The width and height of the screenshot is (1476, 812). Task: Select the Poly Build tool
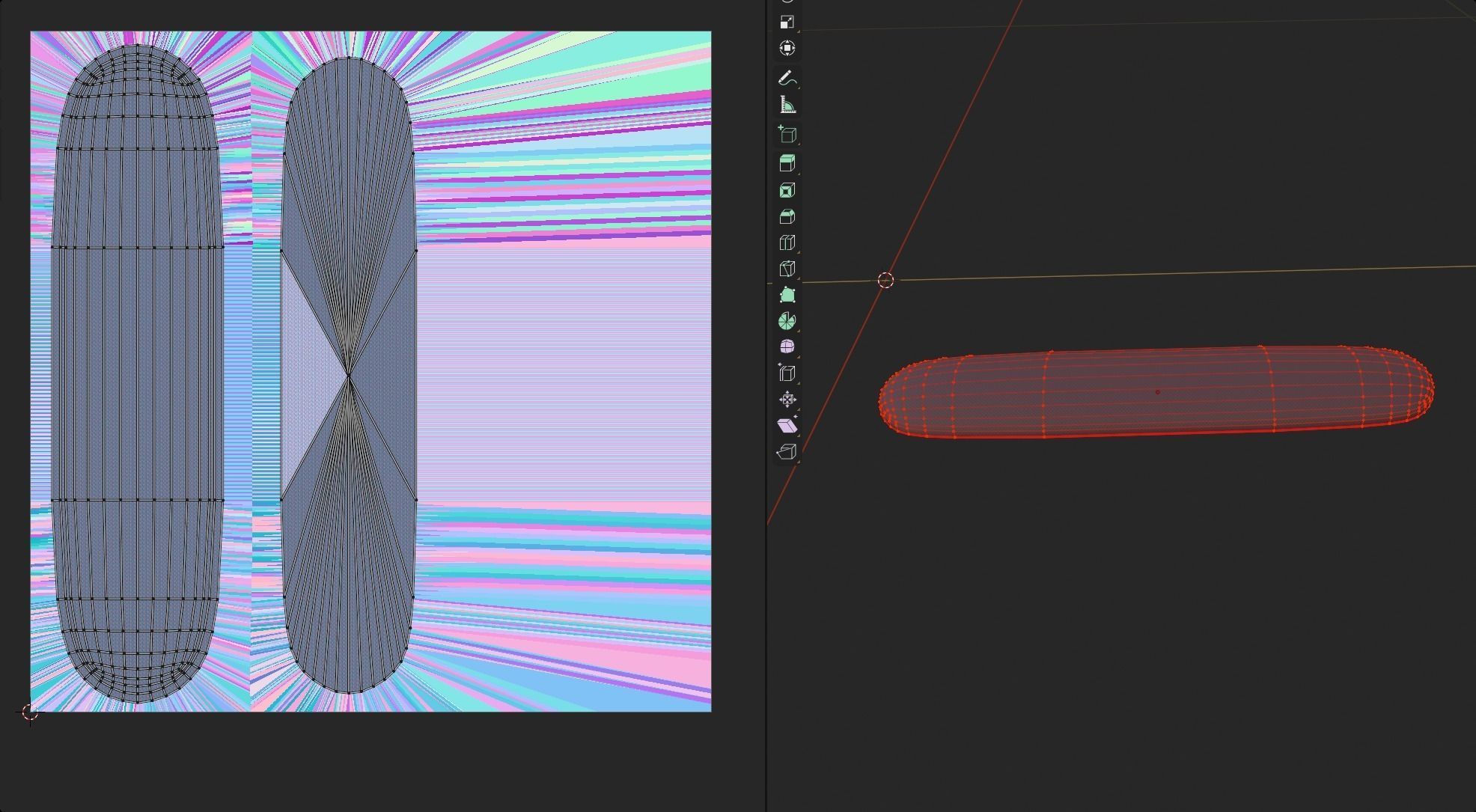click(x=787, y=295)
